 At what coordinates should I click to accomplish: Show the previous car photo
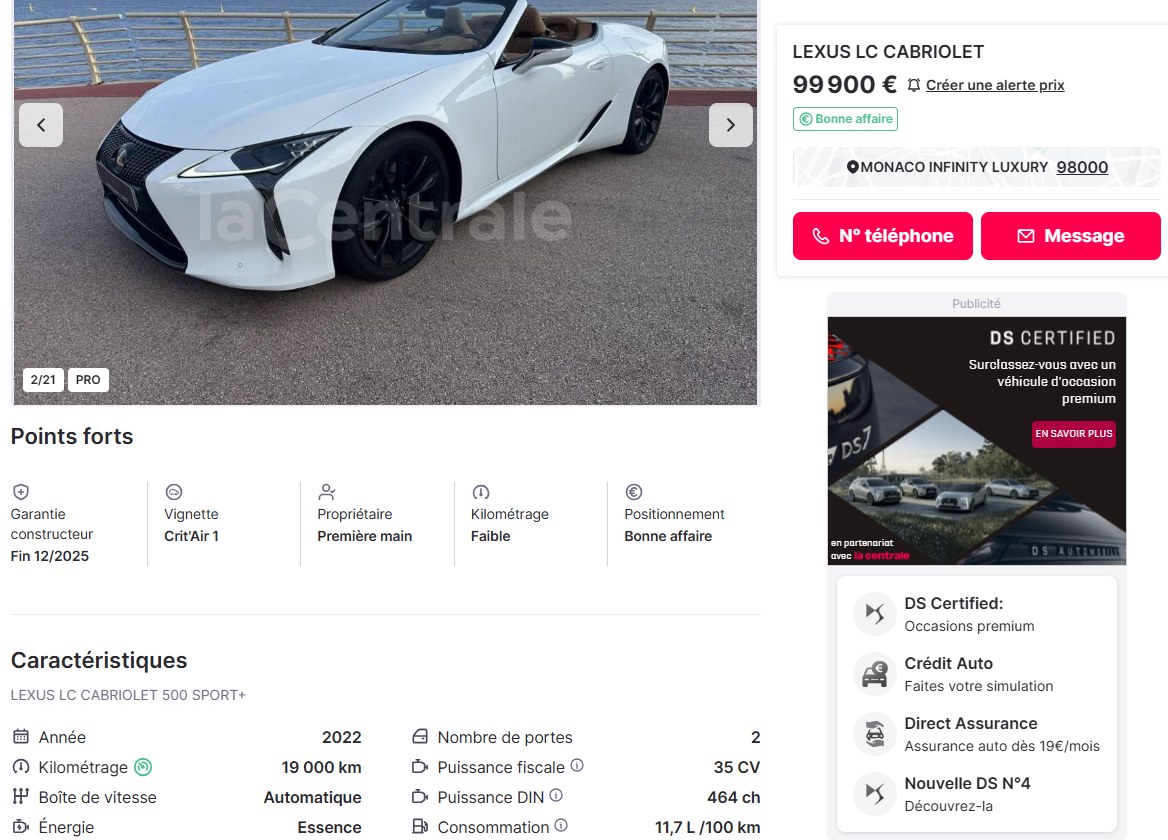click(41, 125)
